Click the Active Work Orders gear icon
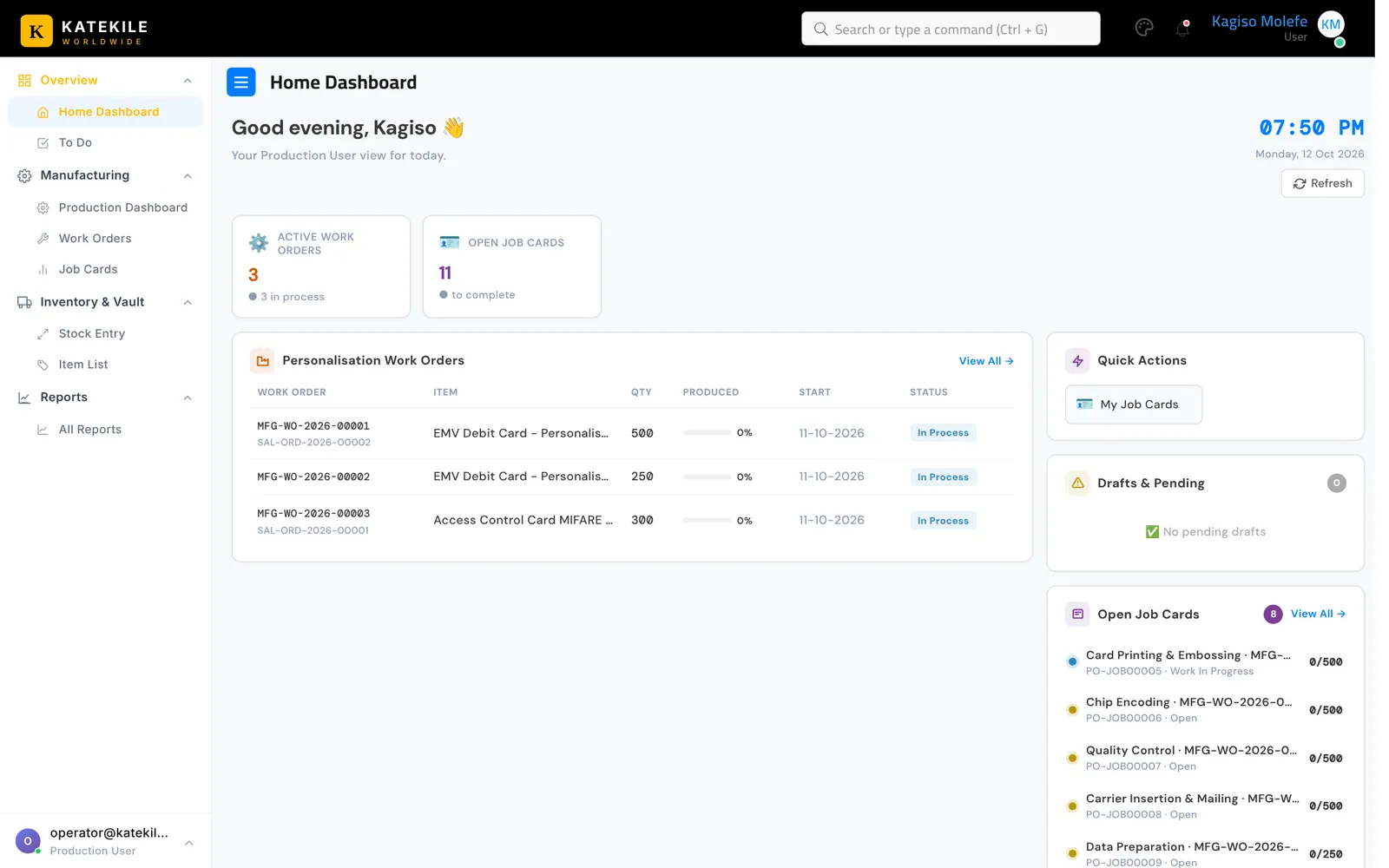The width and height of the screenshot is (1389, 868). tap(259, 243)
